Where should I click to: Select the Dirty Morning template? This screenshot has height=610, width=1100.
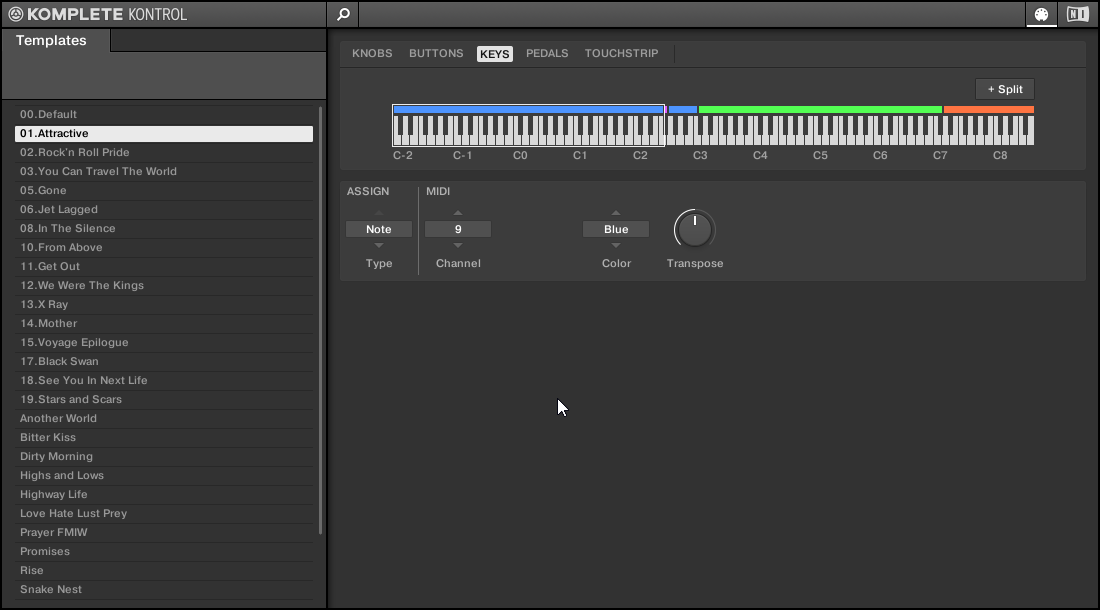point(164,456)
